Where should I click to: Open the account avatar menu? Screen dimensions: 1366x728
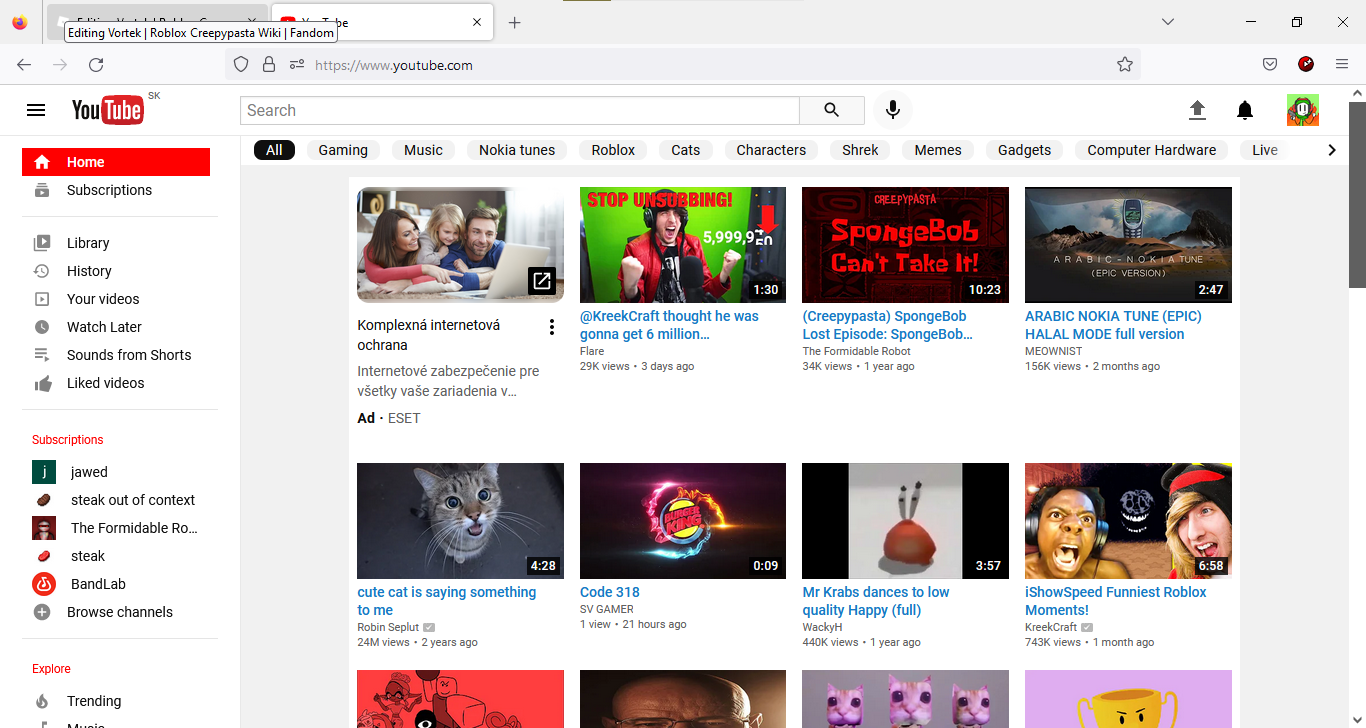1303,110
